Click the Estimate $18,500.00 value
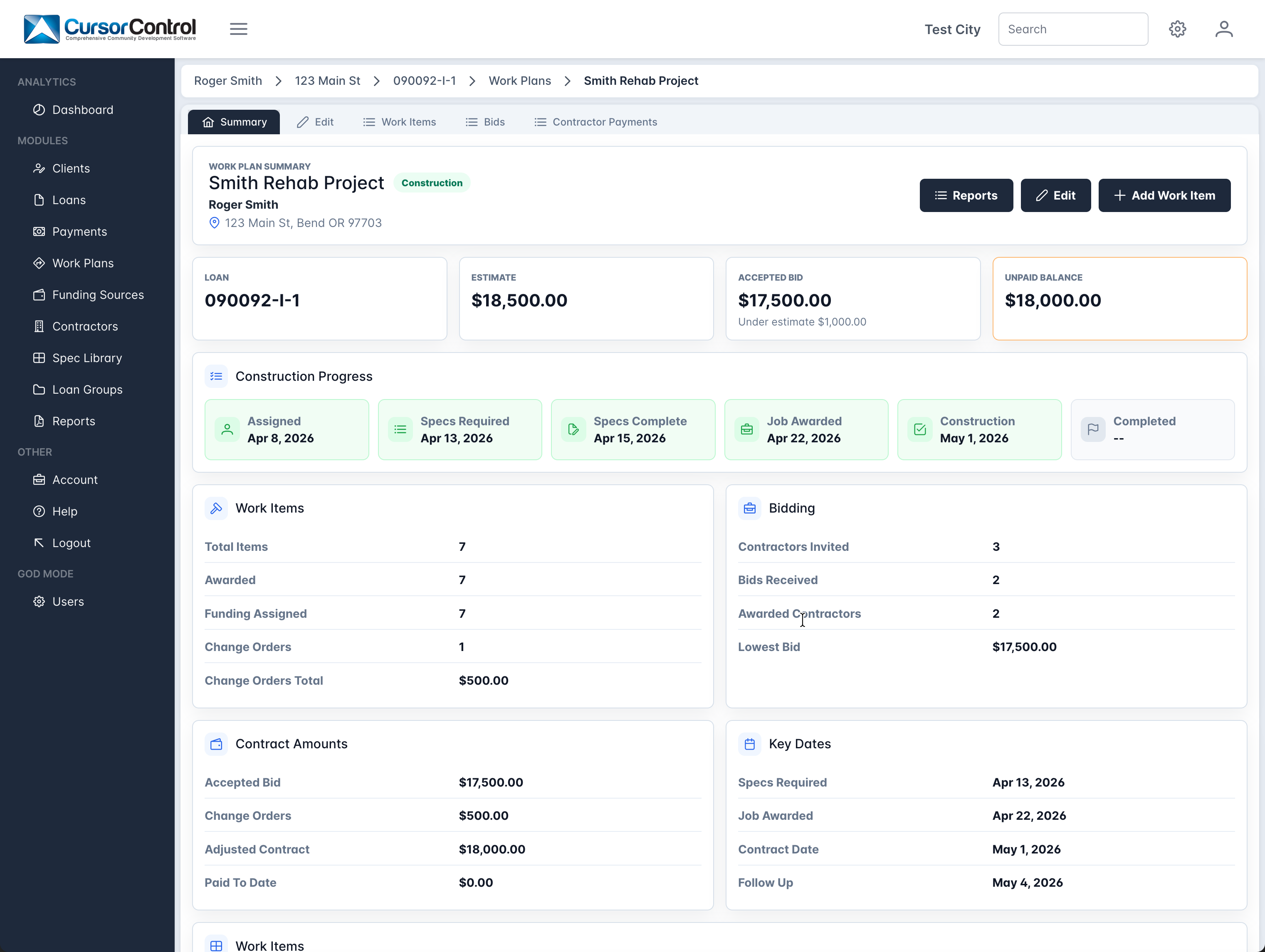Screen dimensions: 1265x952 coord(519,300)
